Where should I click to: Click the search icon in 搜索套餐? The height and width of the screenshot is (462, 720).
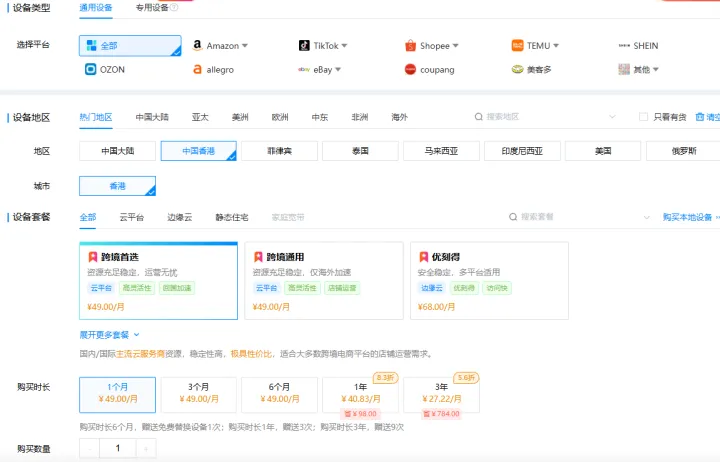(513, 217)
